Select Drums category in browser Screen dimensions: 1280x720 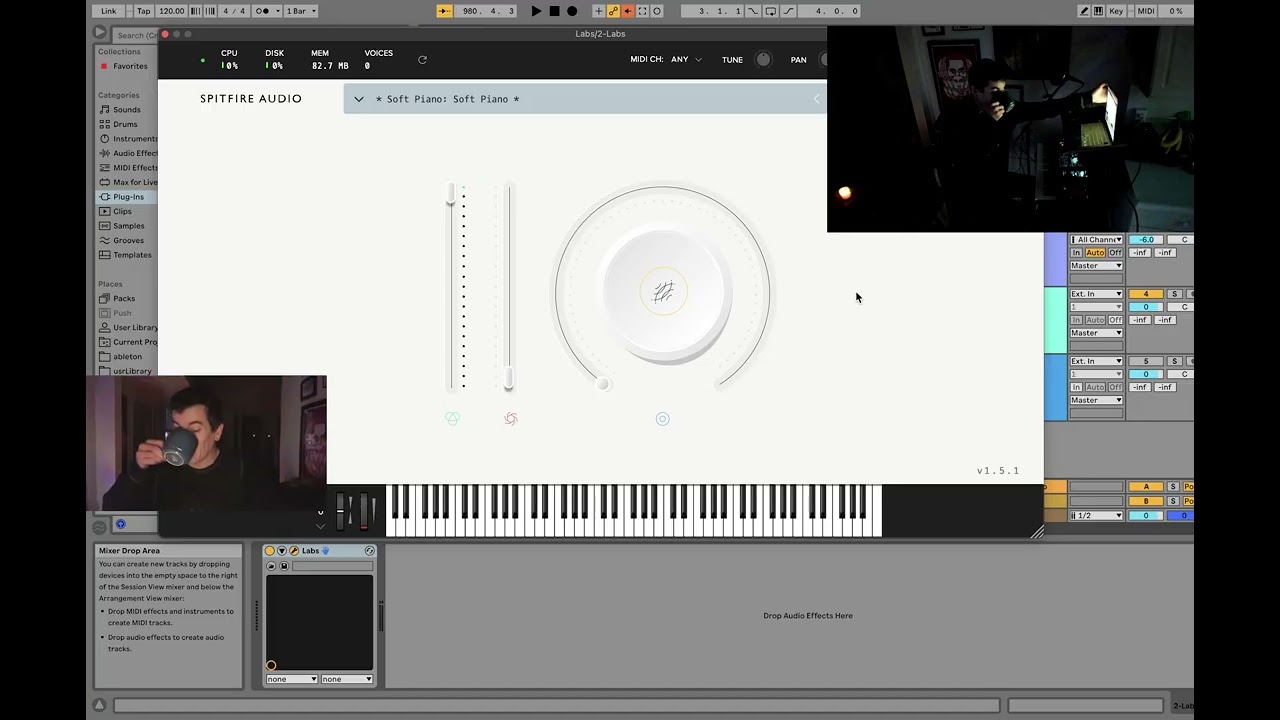[x=125, y=124]
